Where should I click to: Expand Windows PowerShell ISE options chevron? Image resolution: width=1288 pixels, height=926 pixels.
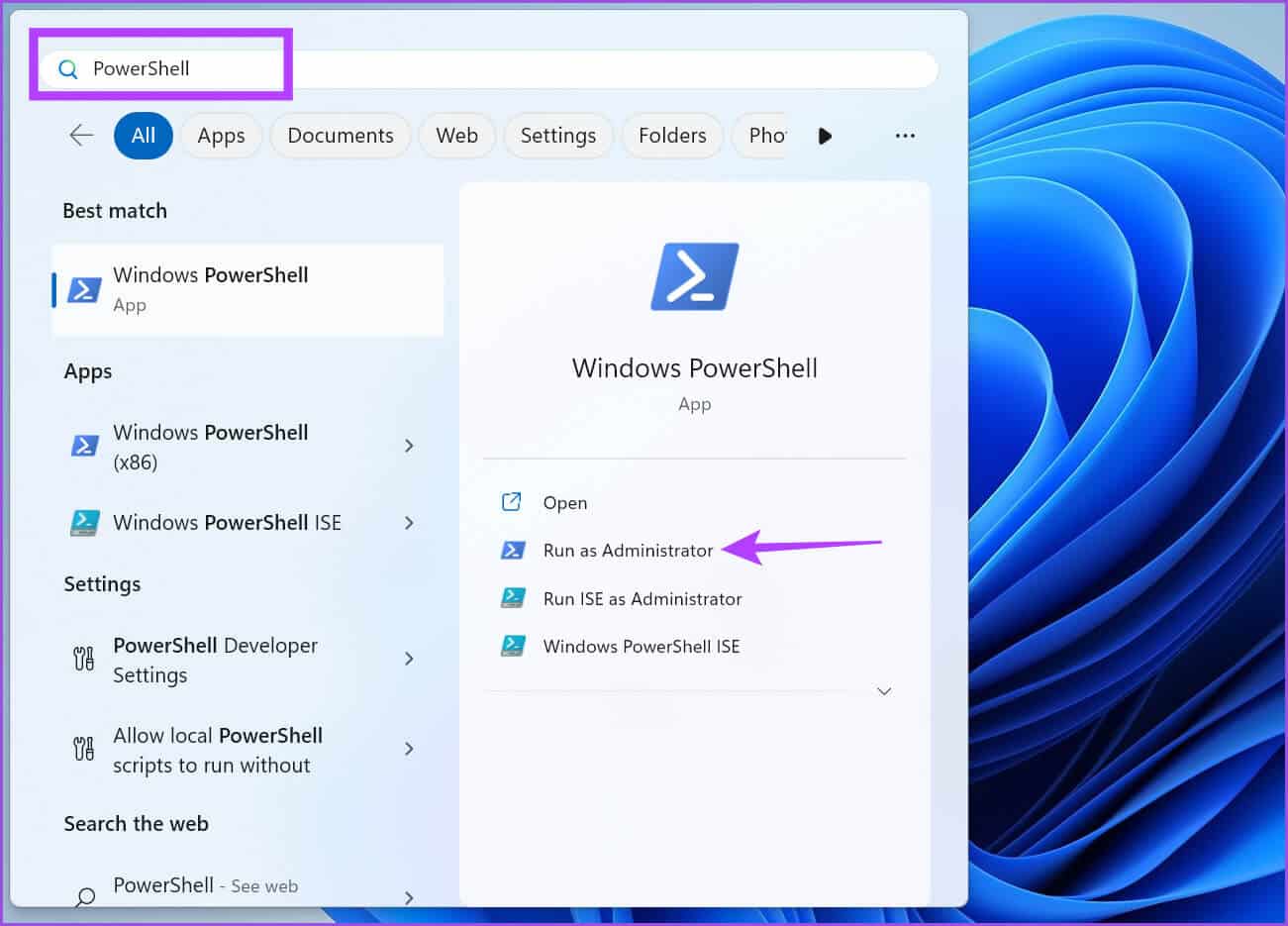pyautogui.click(x=409, y=523)
